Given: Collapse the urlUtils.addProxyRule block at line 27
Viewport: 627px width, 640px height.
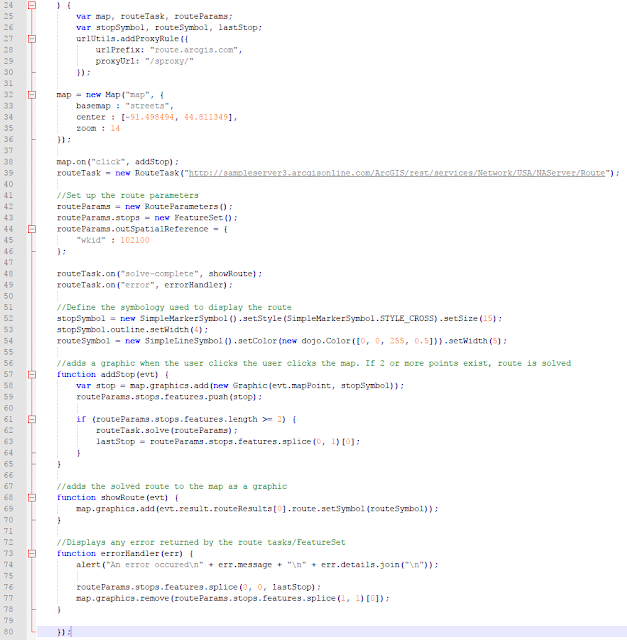Looking at the screenshot, I should coord(32,39).
